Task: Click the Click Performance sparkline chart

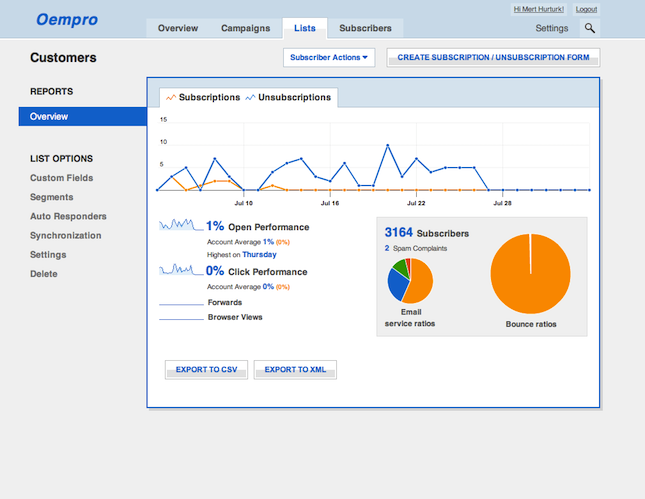Action: point(180,270)
